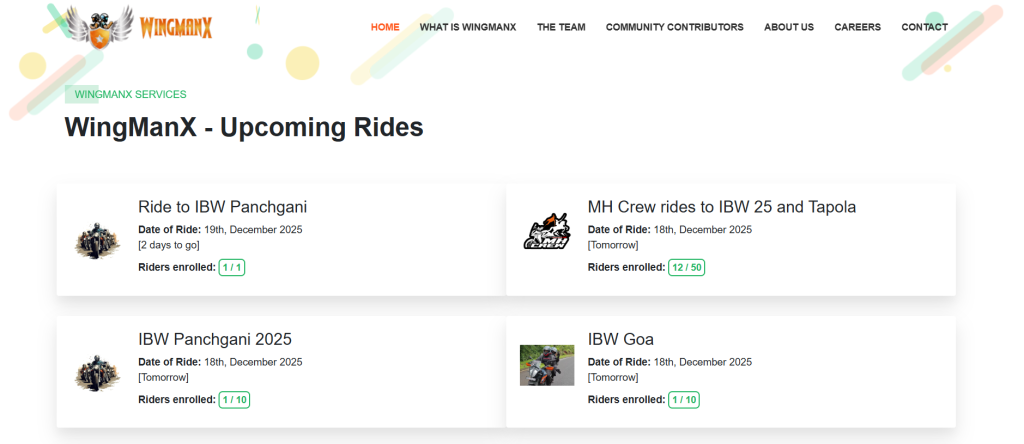
Task: Open the IBW Goa ride title
Action: pos(620,339)
